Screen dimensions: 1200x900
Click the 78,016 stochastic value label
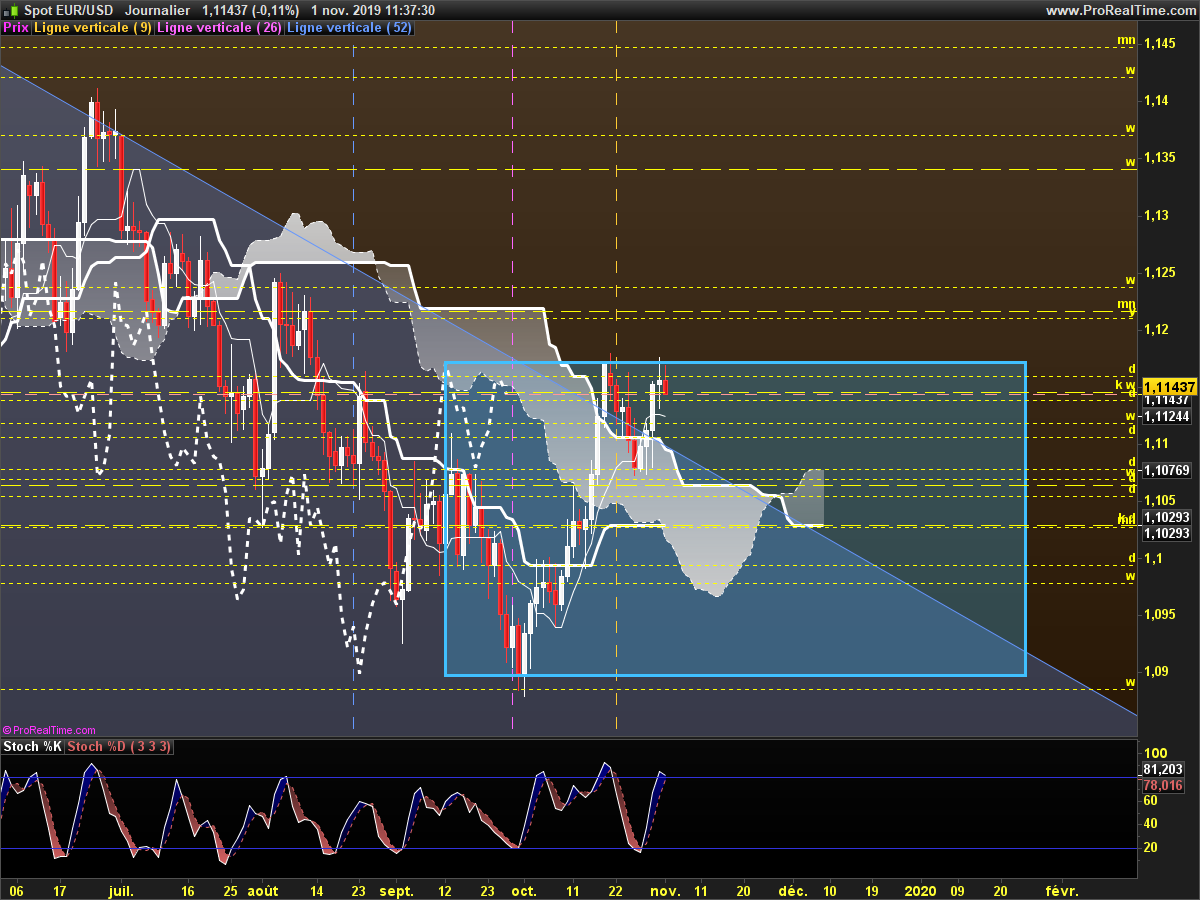(x=1162, y=785)
